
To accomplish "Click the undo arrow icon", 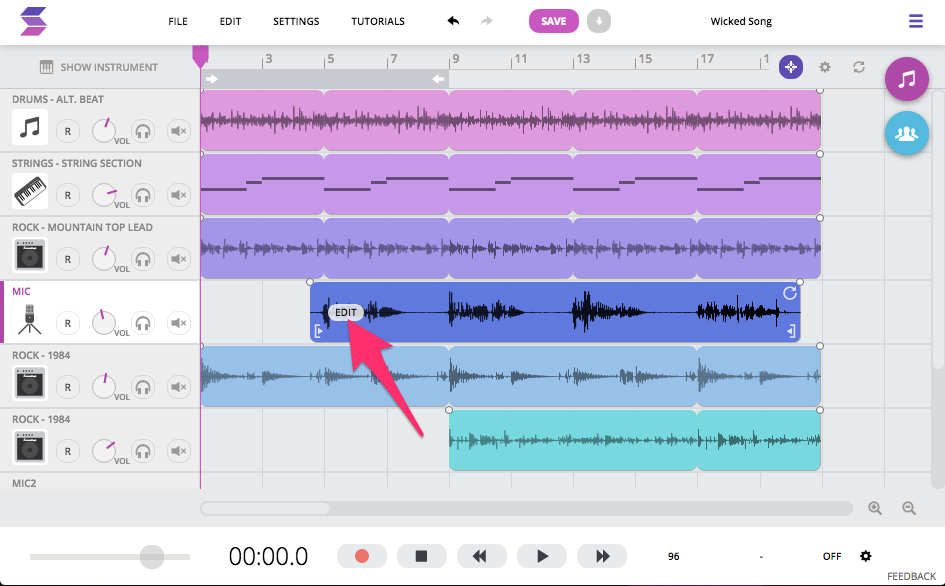I will coord(453,21).
